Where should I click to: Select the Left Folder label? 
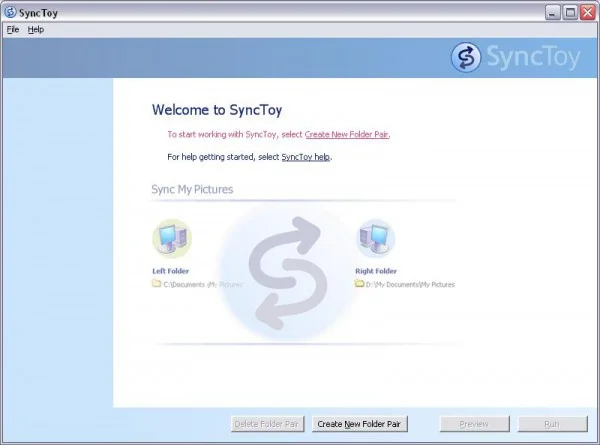(171, 271)
